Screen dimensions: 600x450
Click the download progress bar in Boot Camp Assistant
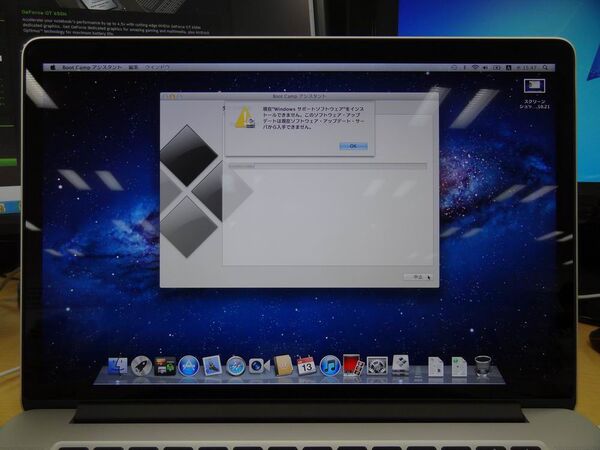pos(328,166)
